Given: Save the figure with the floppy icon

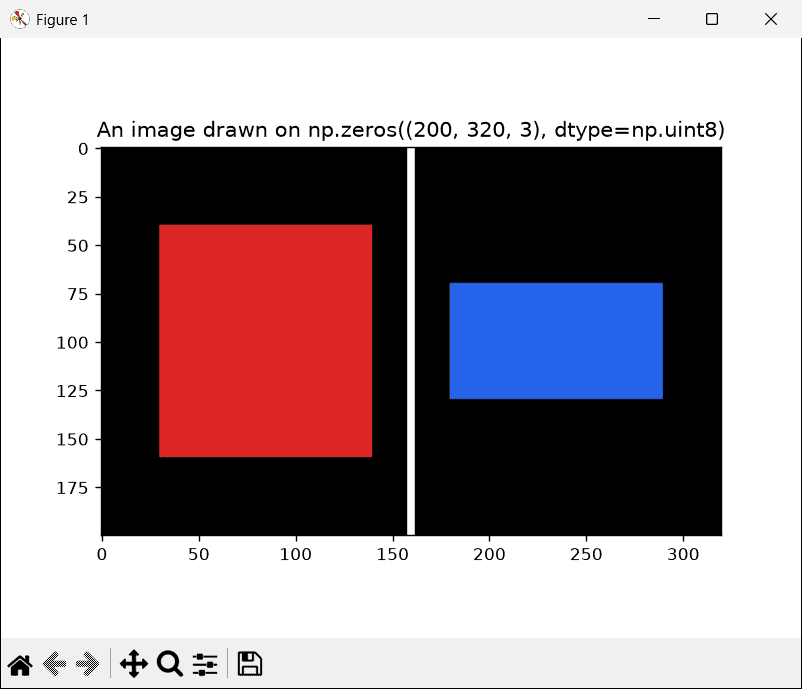Looking at the screenshot, I should coord(250,664).
